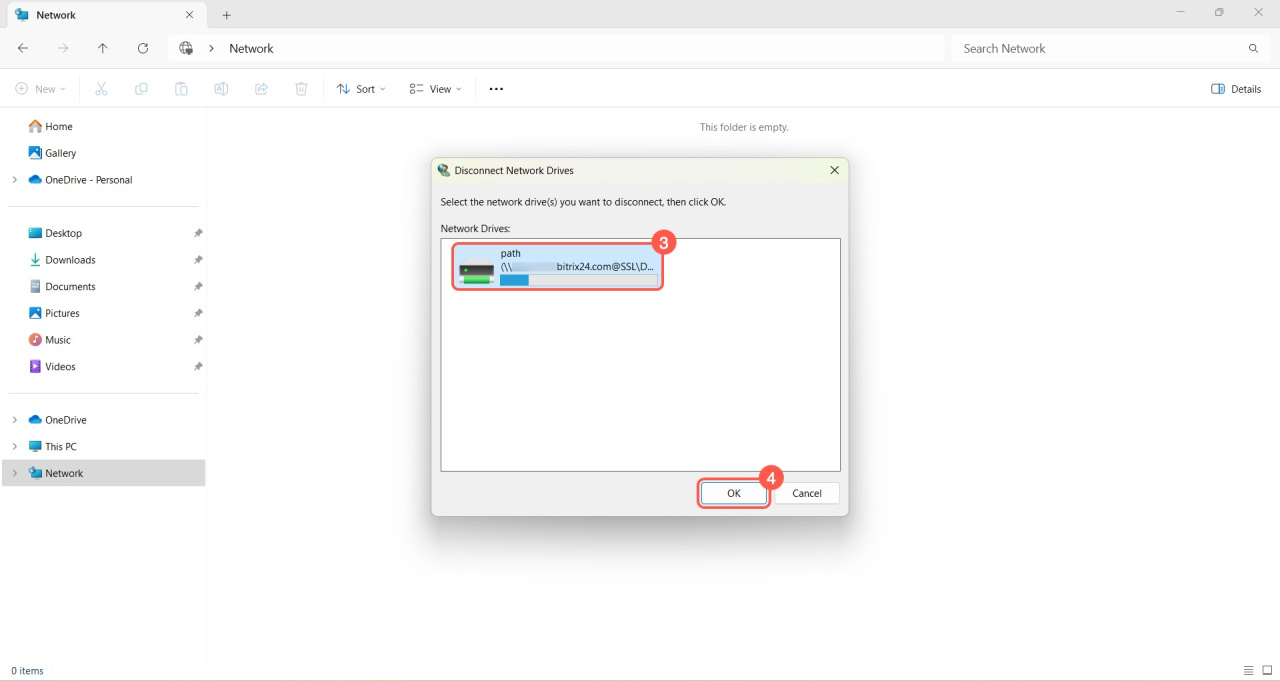Click the Delete trash icon

tap(301, 89)
